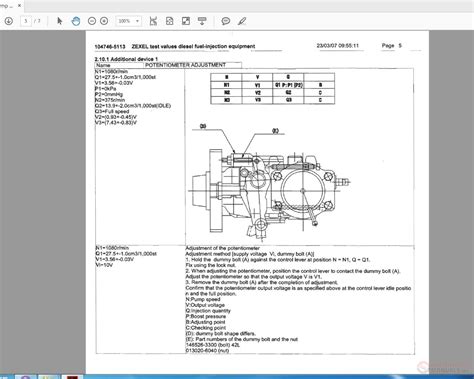Open the read mode toolbar icon
The image size is (474, 379).
202,21
